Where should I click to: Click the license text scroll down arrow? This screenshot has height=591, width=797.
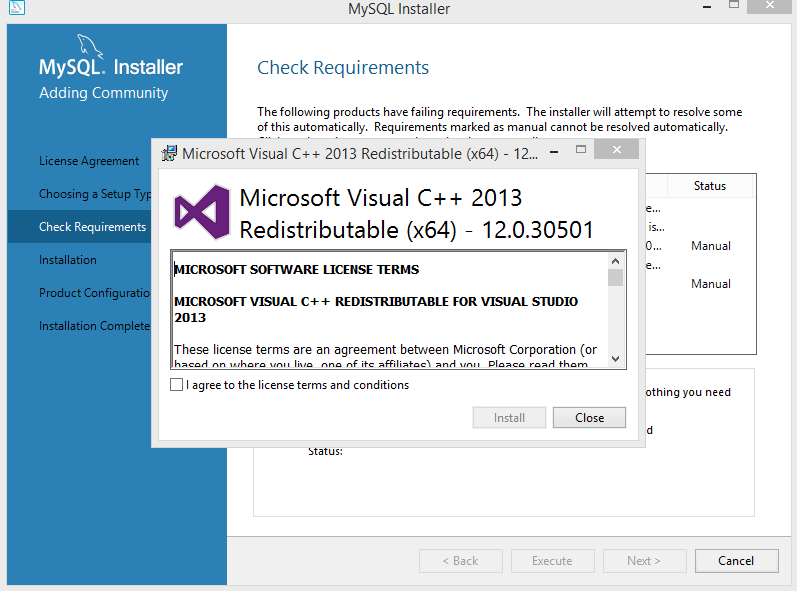tap(616, 359)
